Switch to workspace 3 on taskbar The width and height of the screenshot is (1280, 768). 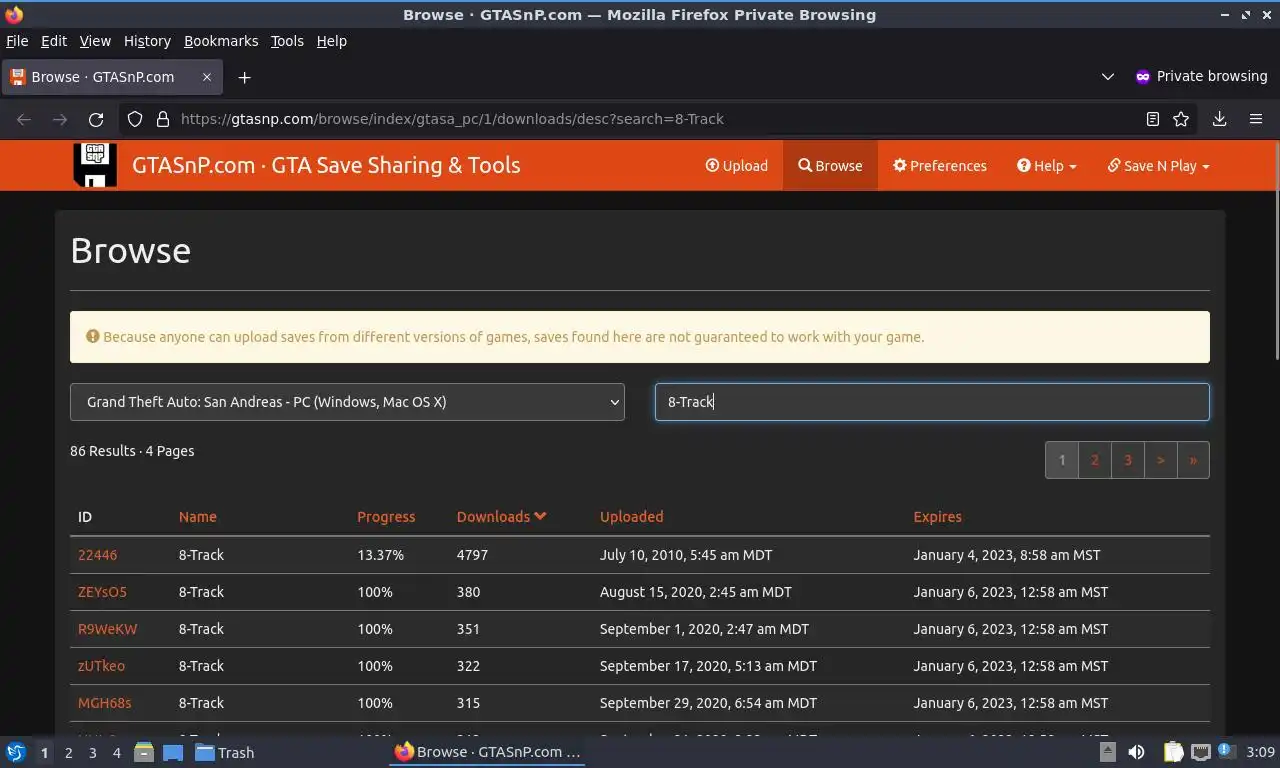pyautogui.click(x=92, y=753)
